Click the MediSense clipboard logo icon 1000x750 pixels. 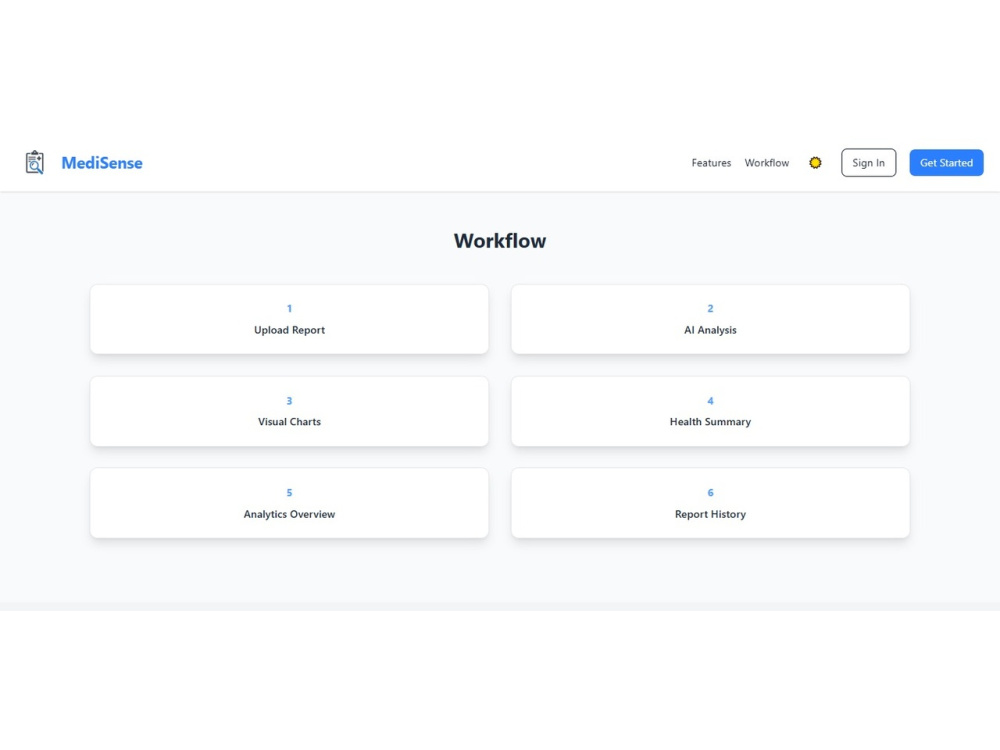34,163
